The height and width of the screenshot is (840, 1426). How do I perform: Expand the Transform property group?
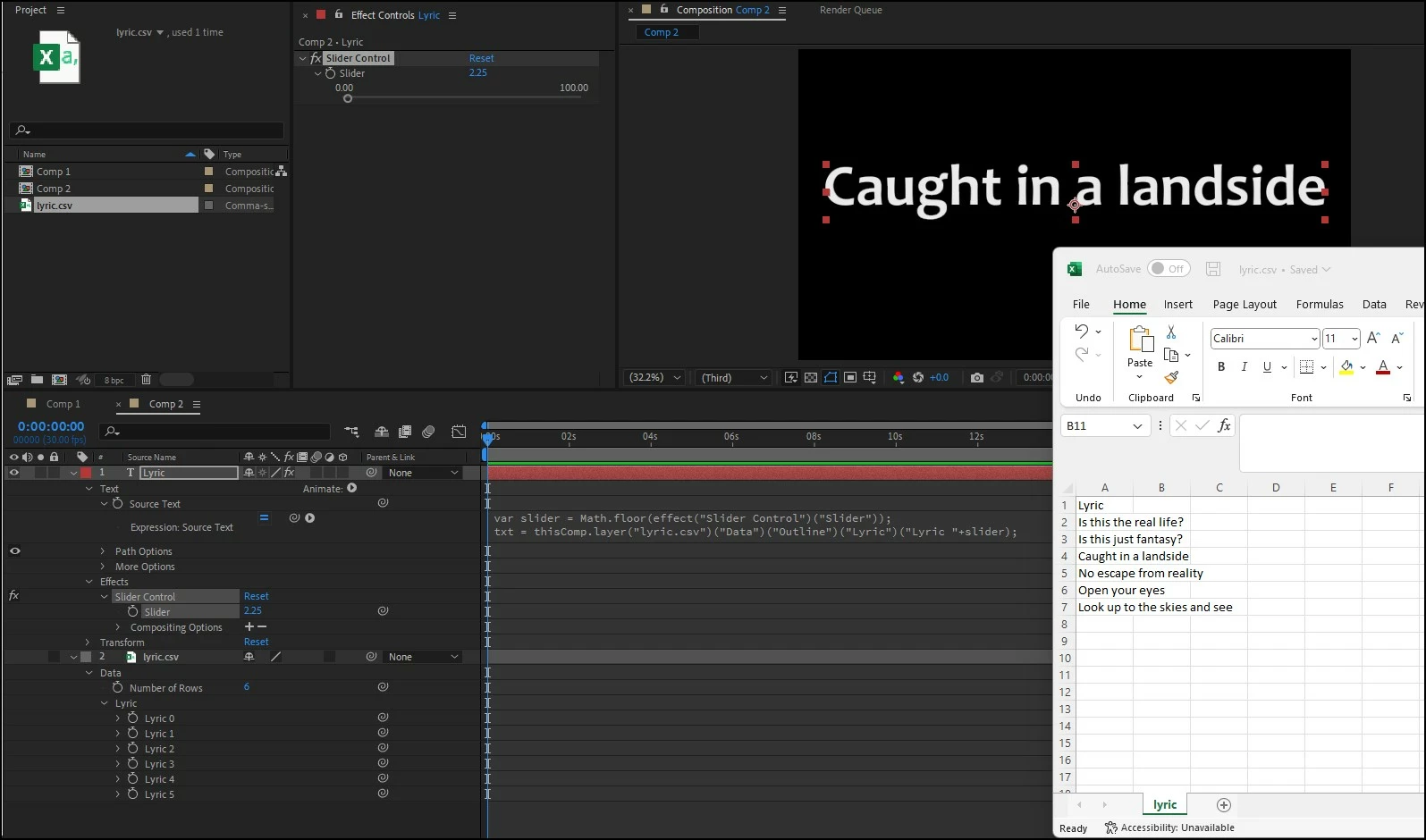88,643
